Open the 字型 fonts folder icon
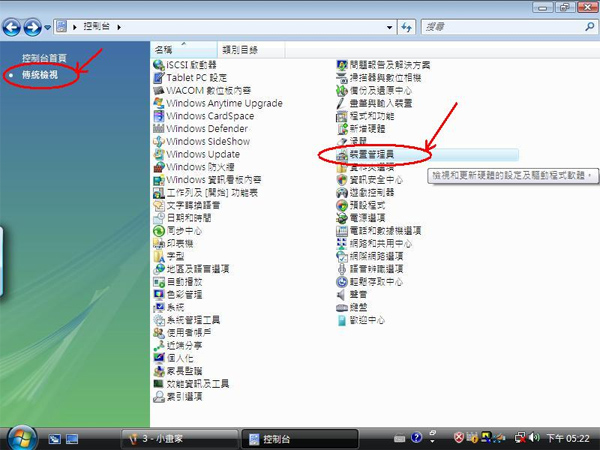This screenshot has height=450, width=600. point(159,256)
